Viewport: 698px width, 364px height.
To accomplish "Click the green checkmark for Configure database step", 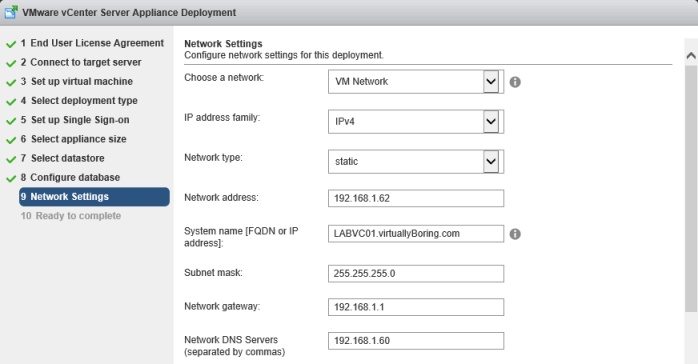I will [x=11, y=178].
